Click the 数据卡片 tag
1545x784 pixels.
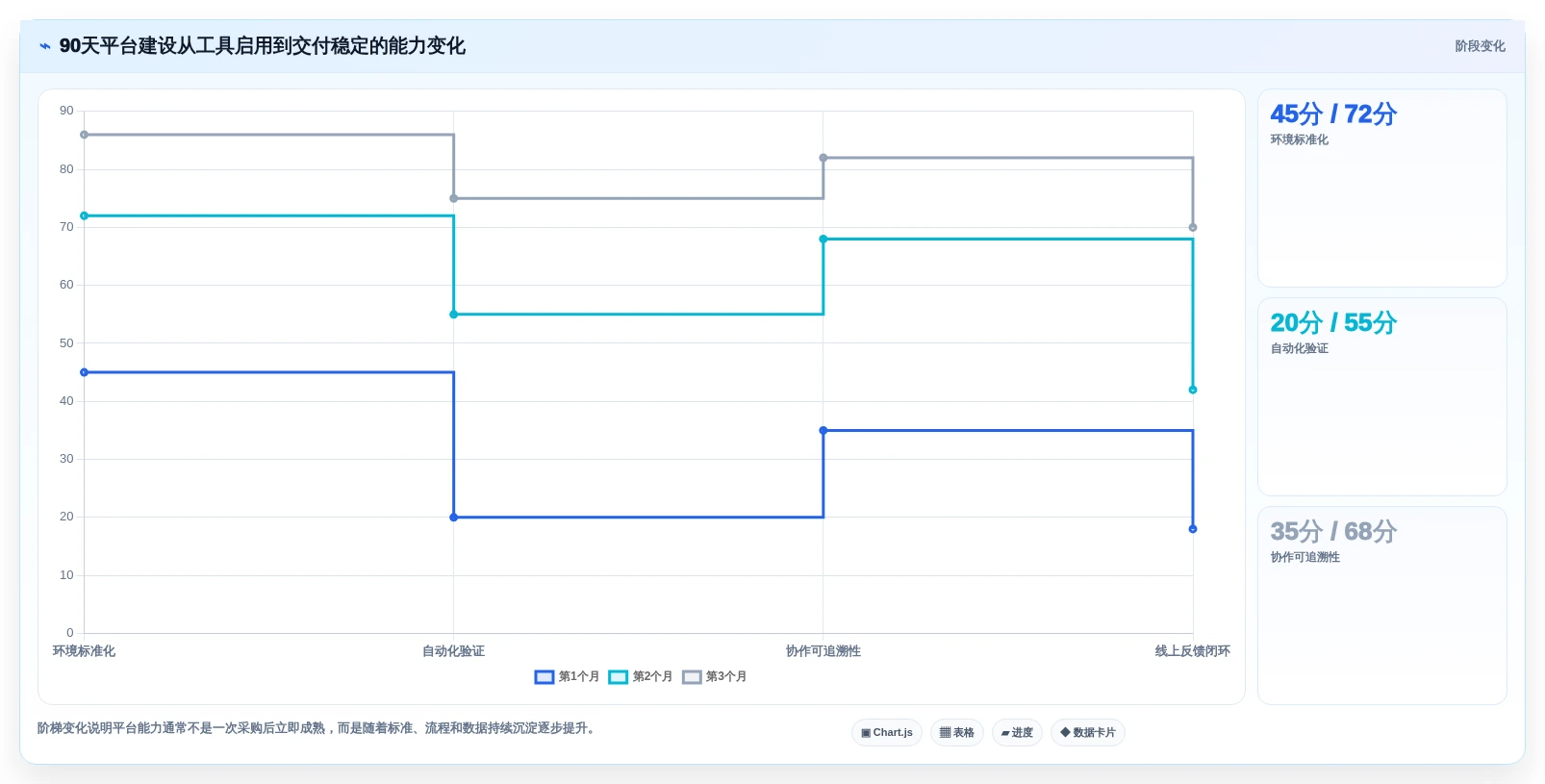tap(1088, 733)
